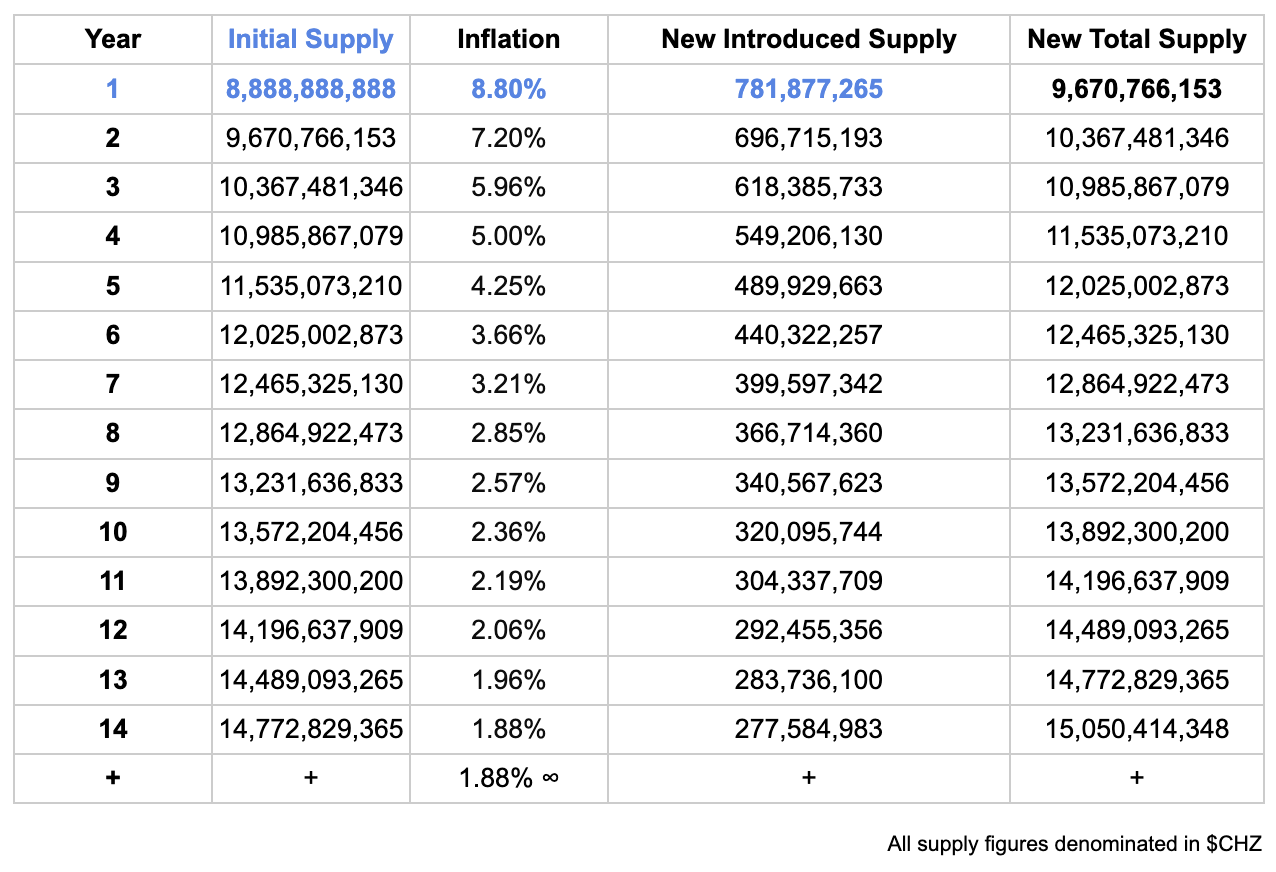The height and width of the screenshot is (872, 1276).
Task: Click the $CHZ denomination footnote text
Action: [x=1074, y=844]
